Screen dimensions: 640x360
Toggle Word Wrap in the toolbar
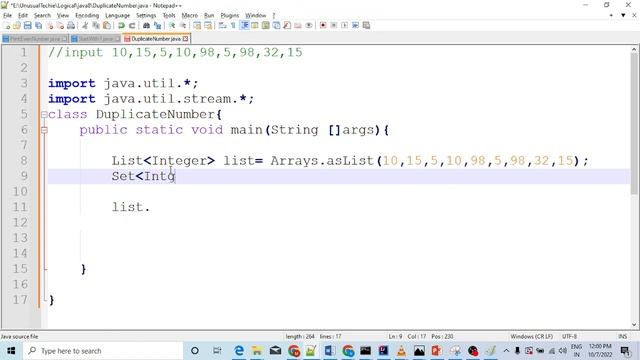[x=222, y=26]
